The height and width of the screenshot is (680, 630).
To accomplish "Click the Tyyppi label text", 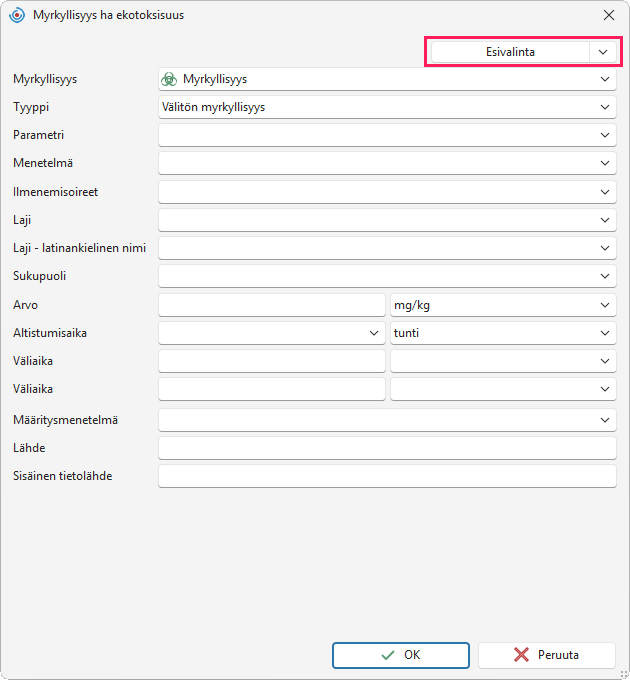I will (31, 107).
